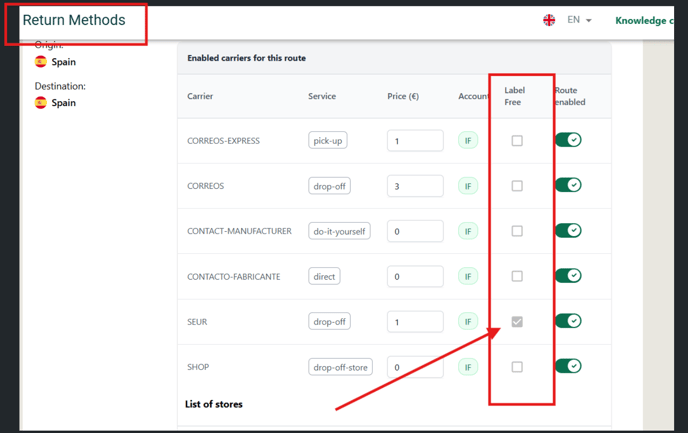
Task: Click price field for CORREOS-EXPRESS
Action: (415, 141)
